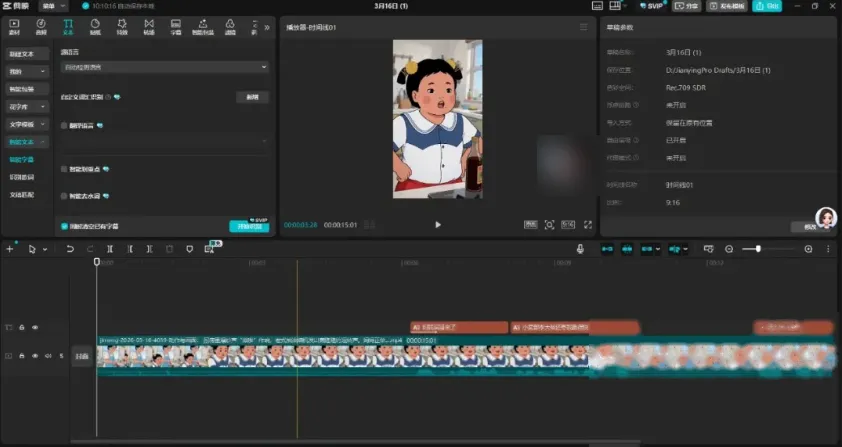Image resolution: width=842 pixels, height=447 pixels.
Task: Click the fullscreen icon in the player
Action: coord(588,225)
